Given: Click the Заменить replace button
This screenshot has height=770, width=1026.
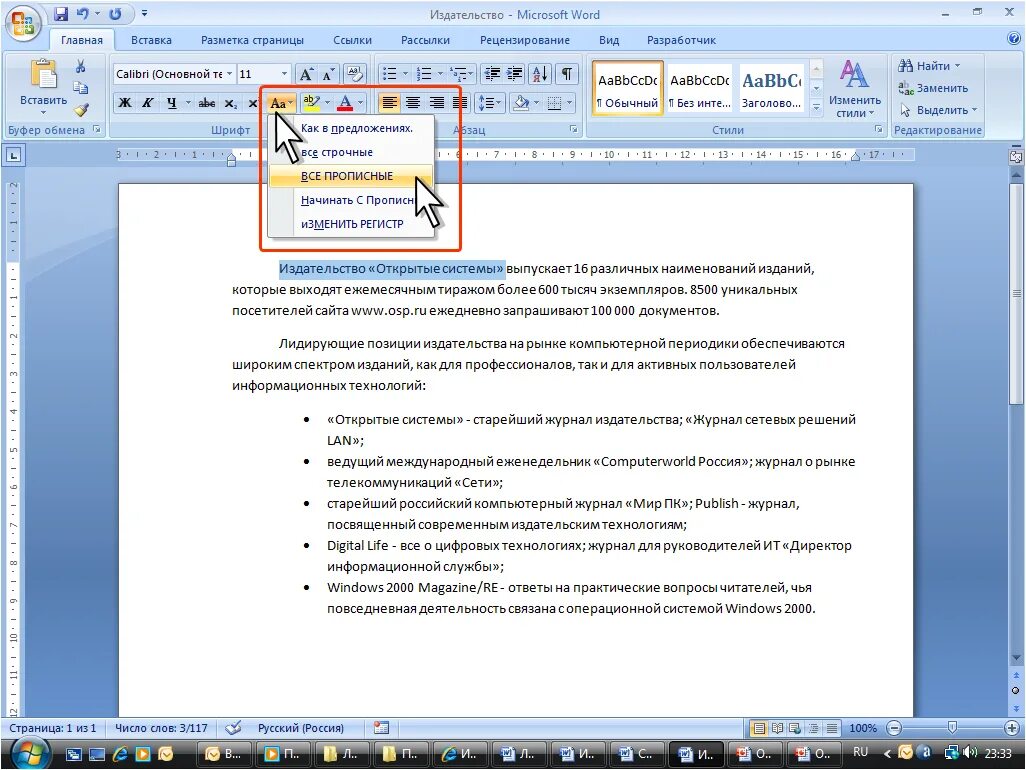Looking at the screenshot, I should [933, 88].
